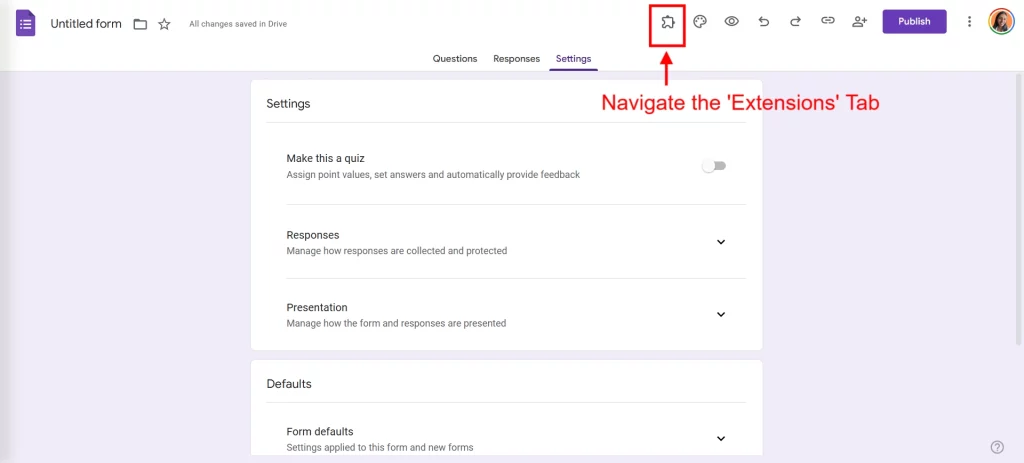
Task: Move form using folder icon
Action: [140, 24]
